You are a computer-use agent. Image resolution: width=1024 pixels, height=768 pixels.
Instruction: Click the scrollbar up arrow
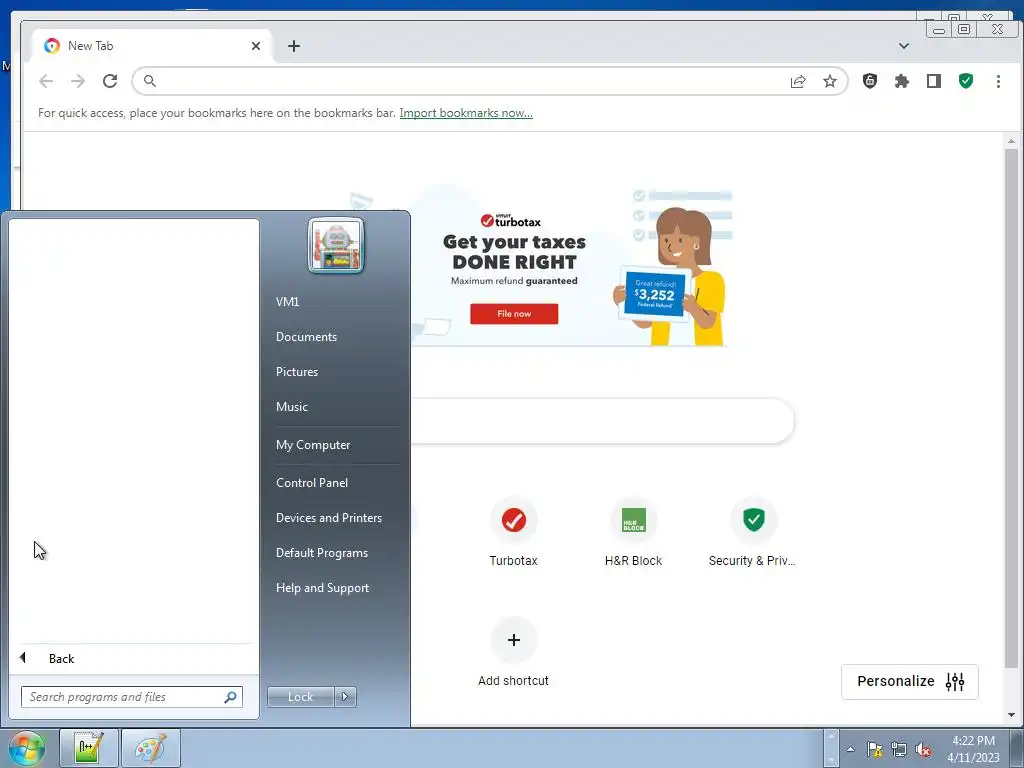click(1011, 141)
